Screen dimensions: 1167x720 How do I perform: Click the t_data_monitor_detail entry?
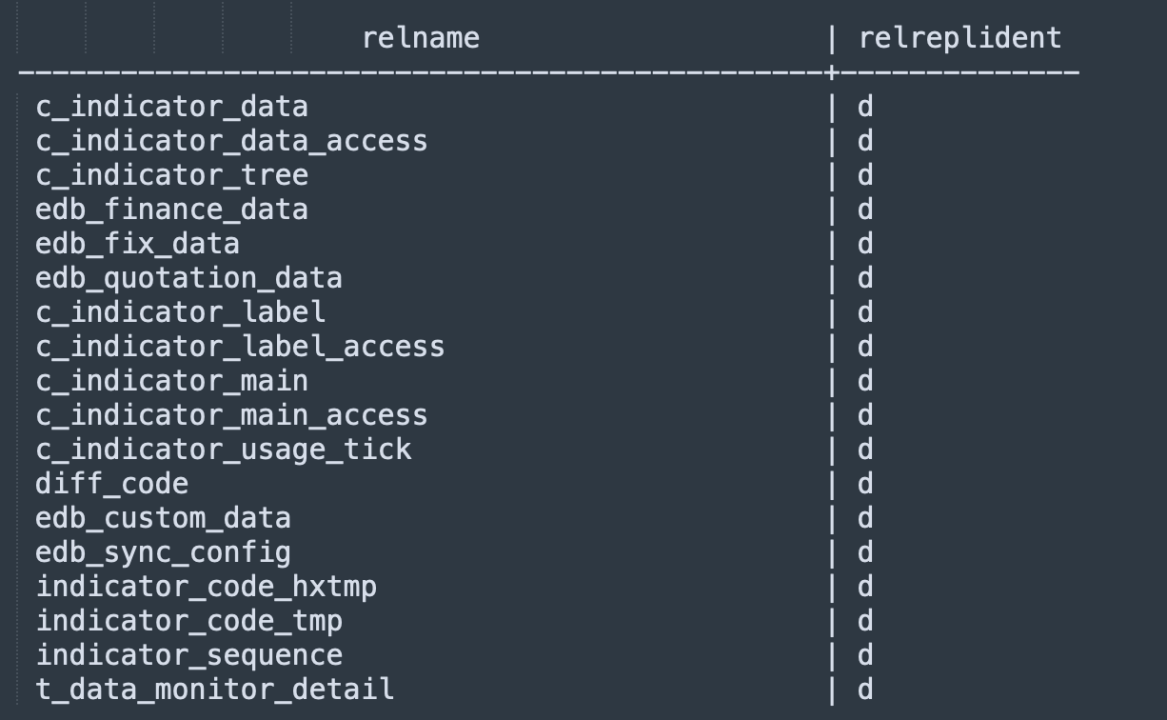(215, 689)
